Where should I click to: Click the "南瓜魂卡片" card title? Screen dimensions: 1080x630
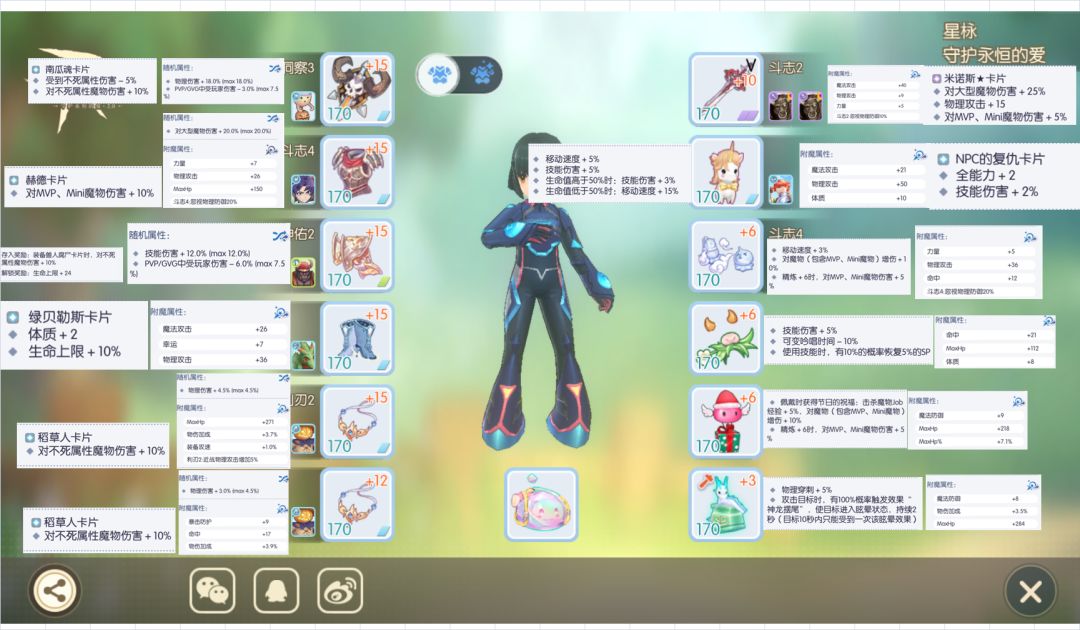[x=68, y=69]
